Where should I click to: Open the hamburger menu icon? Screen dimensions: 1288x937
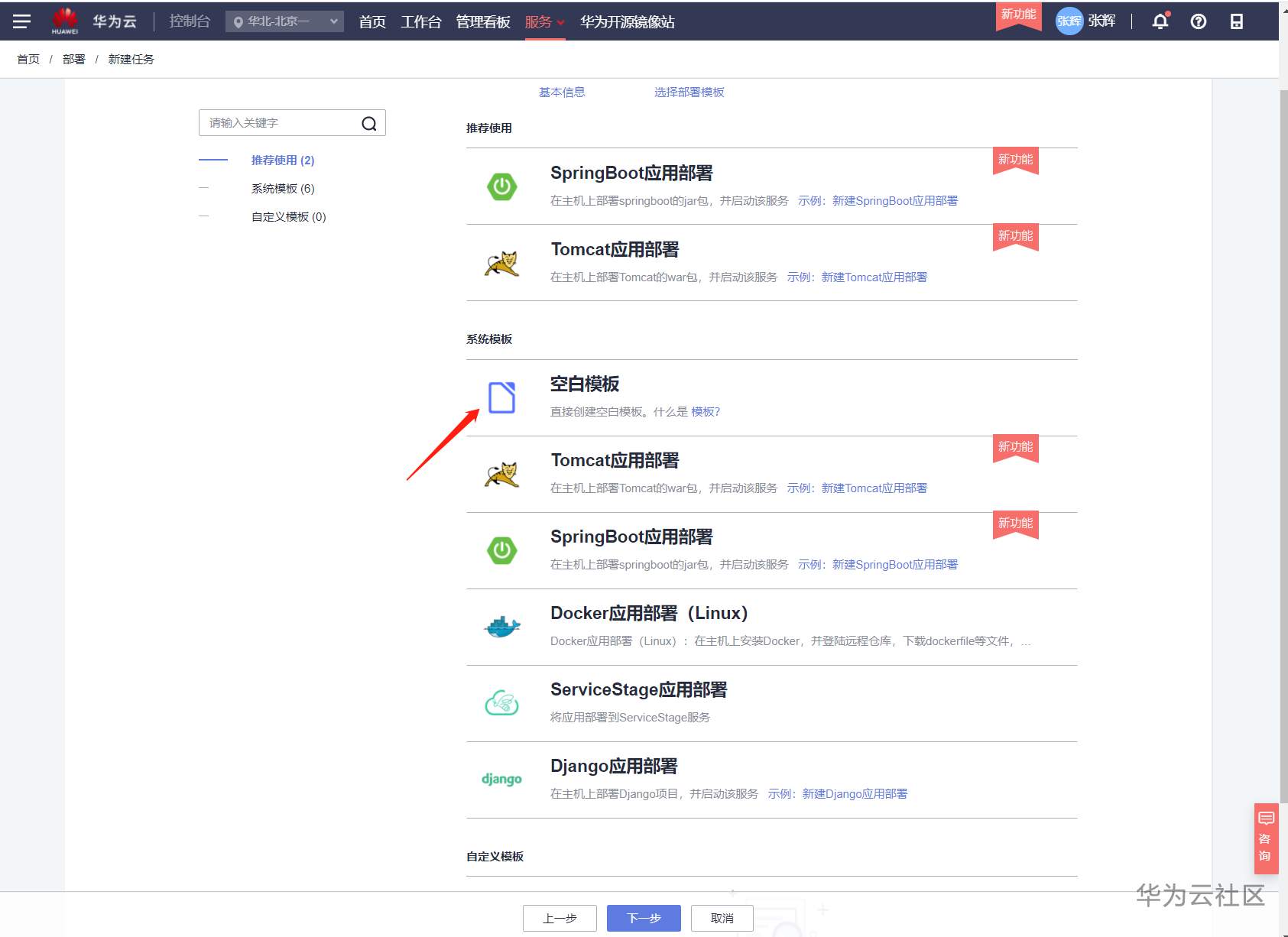tap(22, 21)
